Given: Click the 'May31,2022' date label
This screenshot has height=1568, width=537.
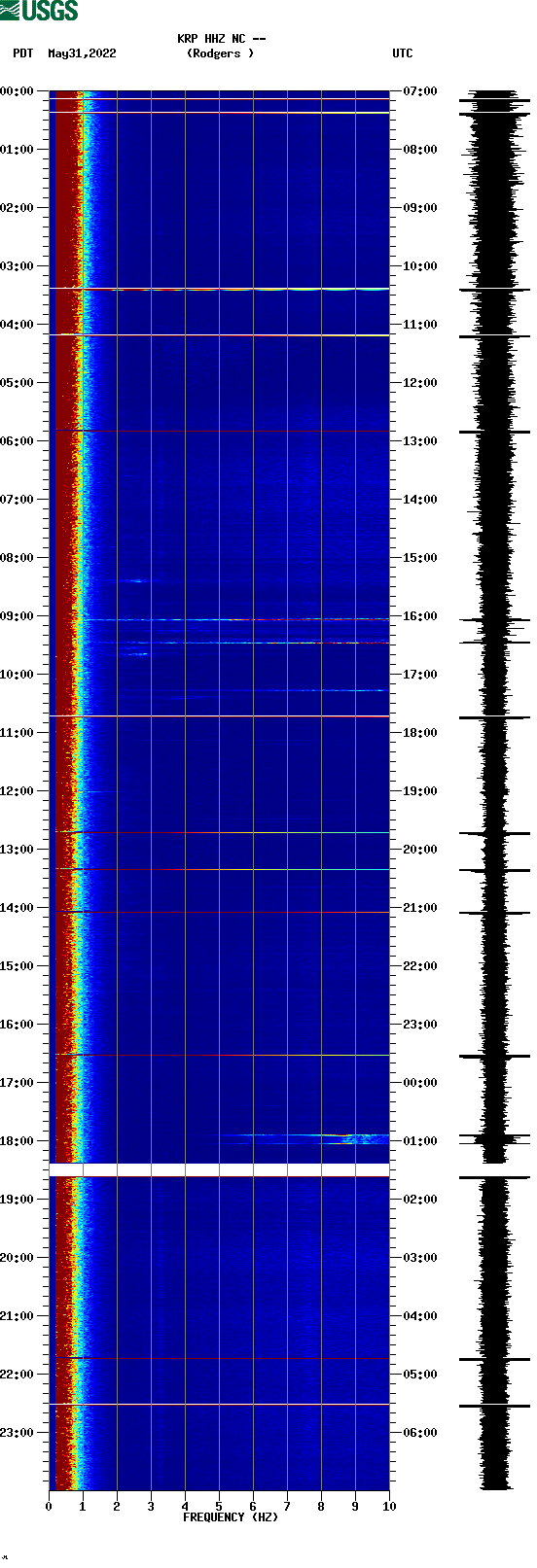Looking at the screenshot, I should [x=82, y=53].
